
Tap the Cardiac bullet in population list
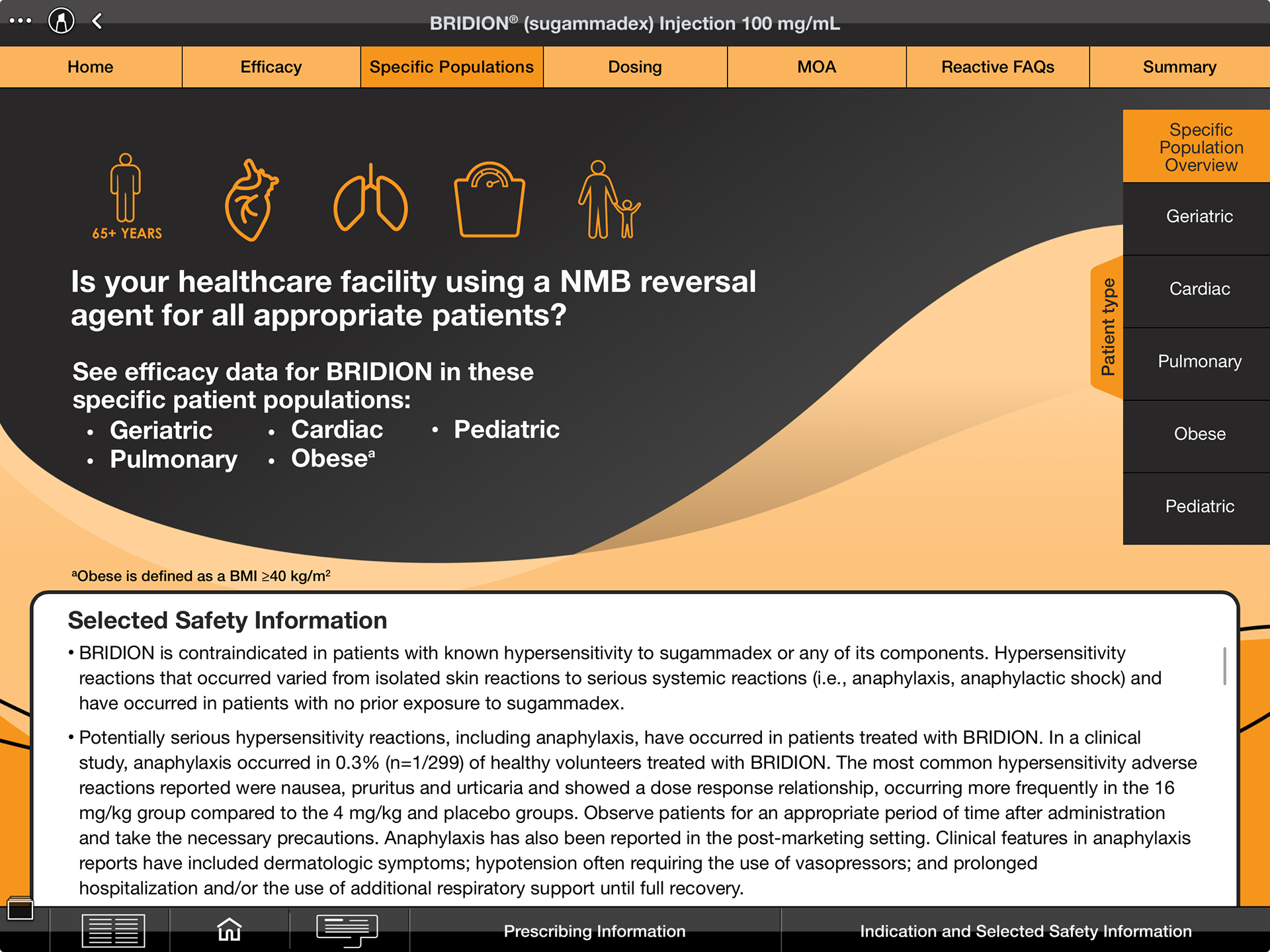coord(337,430)
